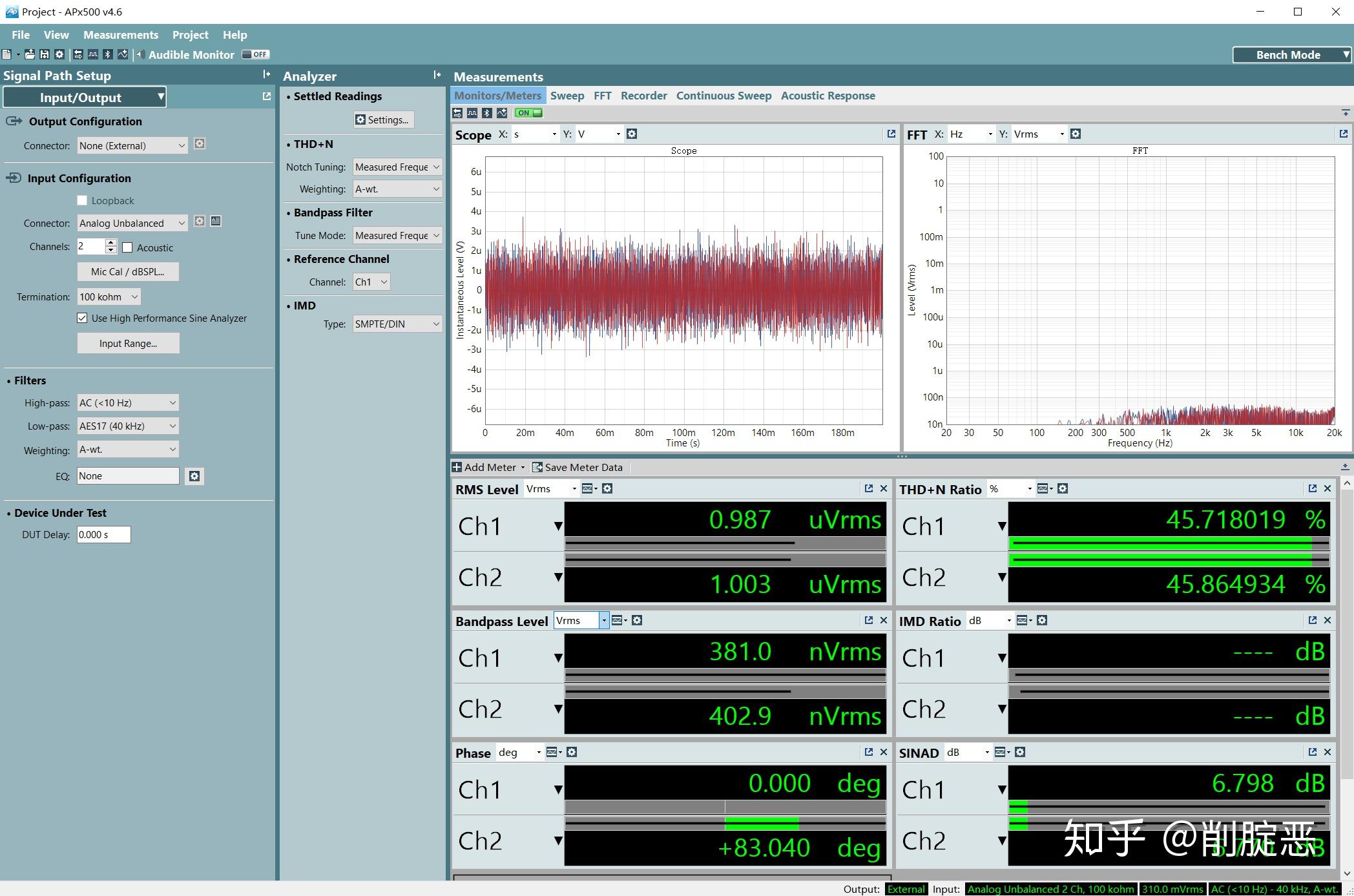The image size is (1354, 896).
Task: Click the signal generator square-wave toolbar icon
Action: [93, 55]
